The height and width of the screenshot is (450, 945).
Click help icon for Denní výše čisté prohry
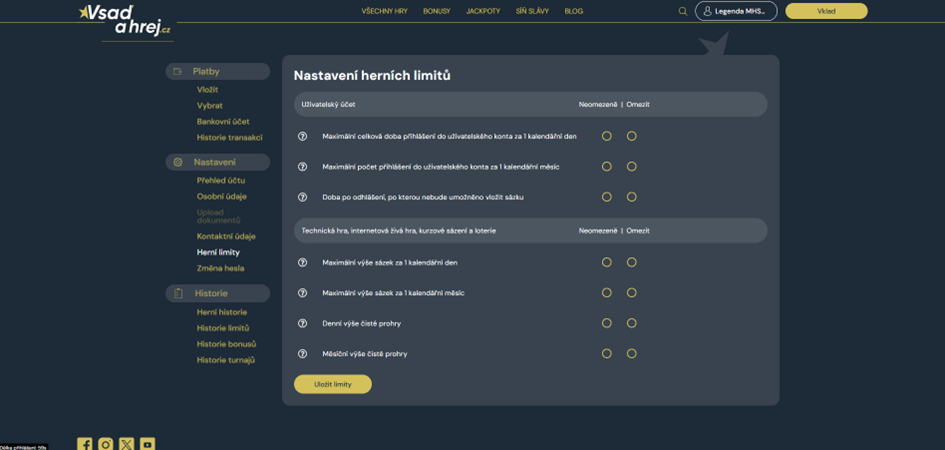click(303, 323)
